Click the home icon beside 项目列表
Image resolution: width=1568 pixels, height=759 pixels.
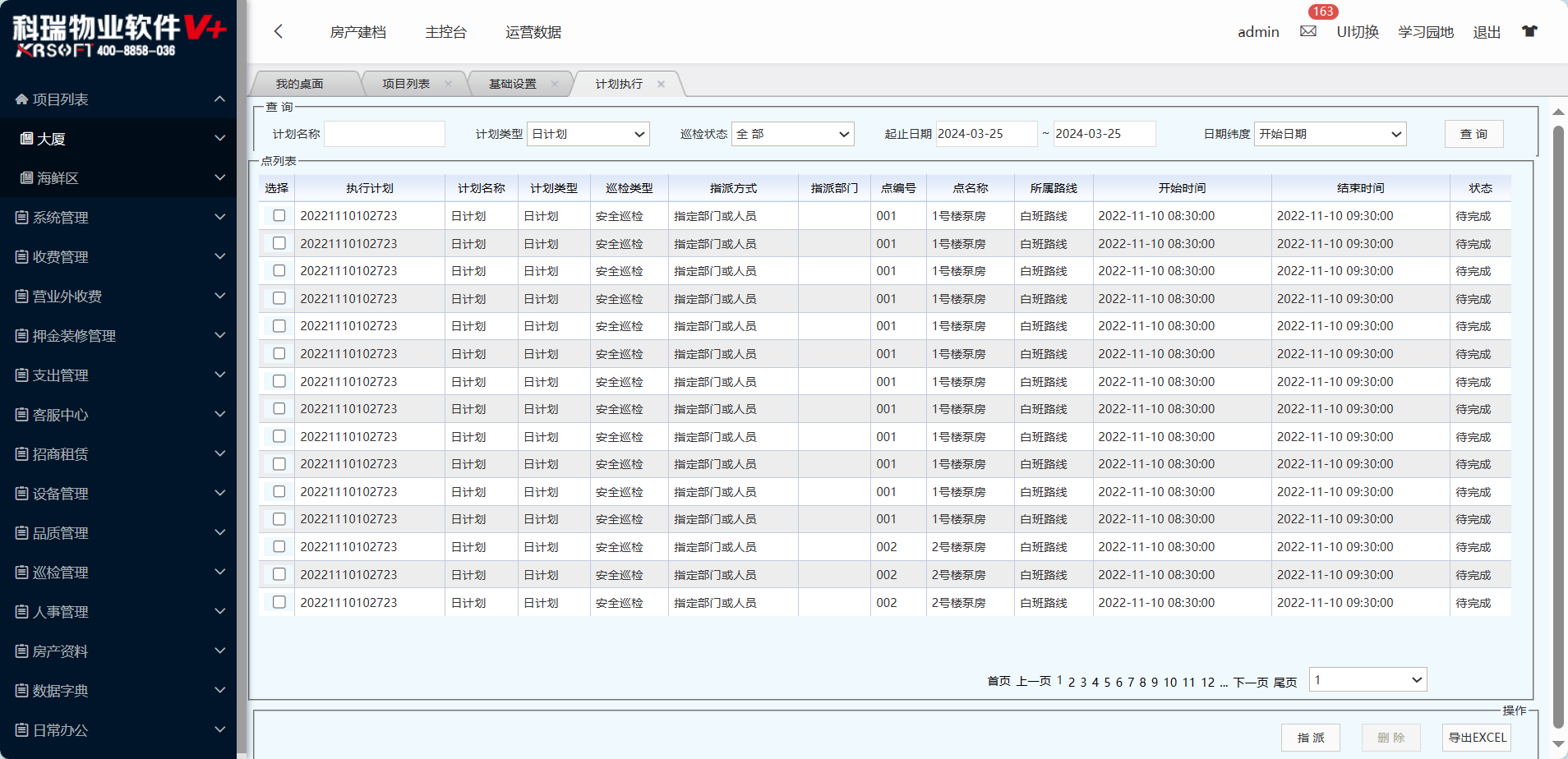click(22, 99)
